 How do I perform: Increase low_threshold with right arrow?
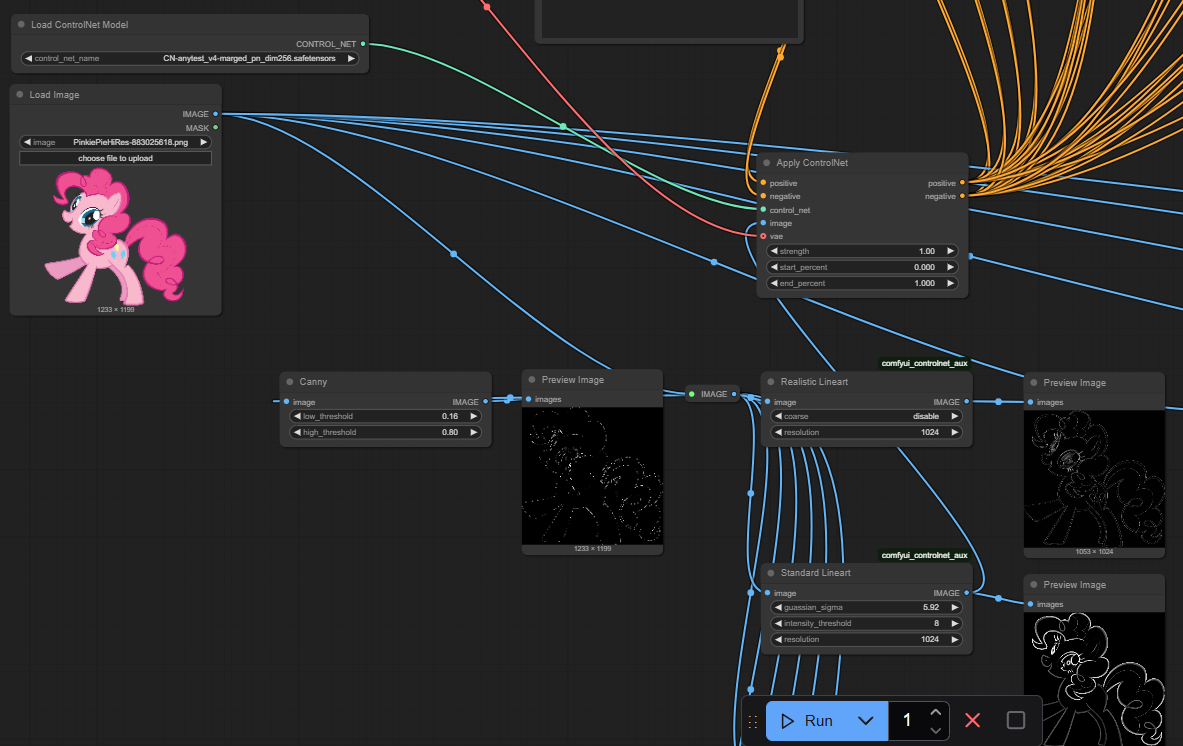coord(474,416)
